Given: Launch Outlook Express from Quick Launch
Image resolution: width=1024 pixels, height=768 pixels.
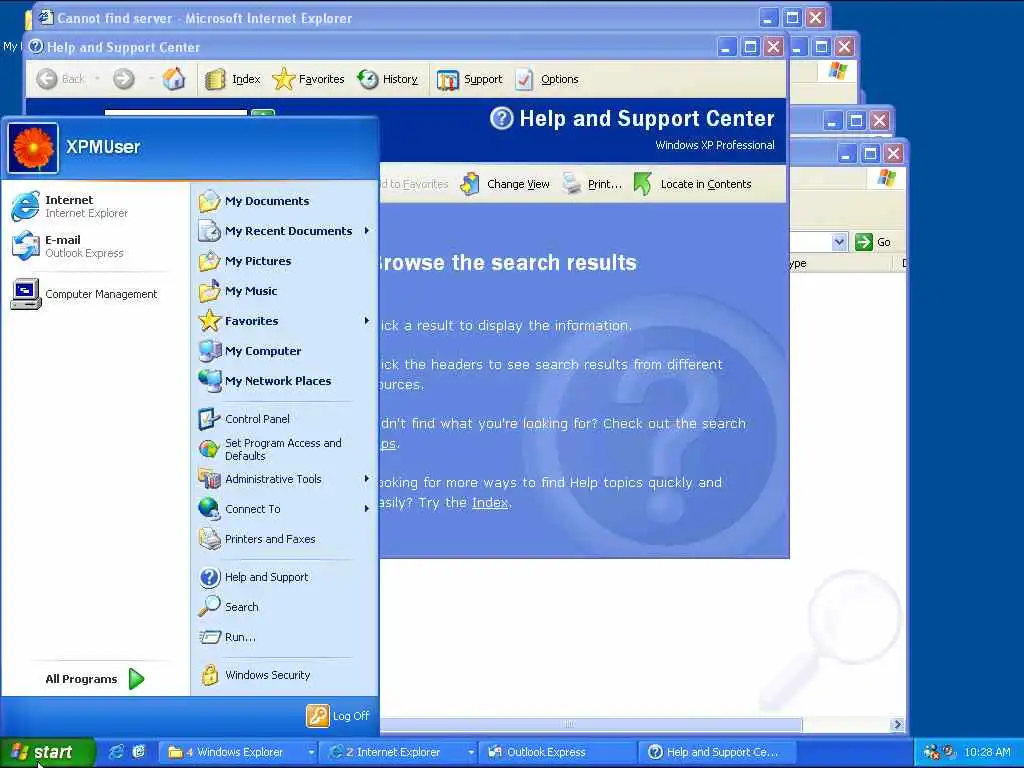Looking at the screenshot, I should point(138,752).
